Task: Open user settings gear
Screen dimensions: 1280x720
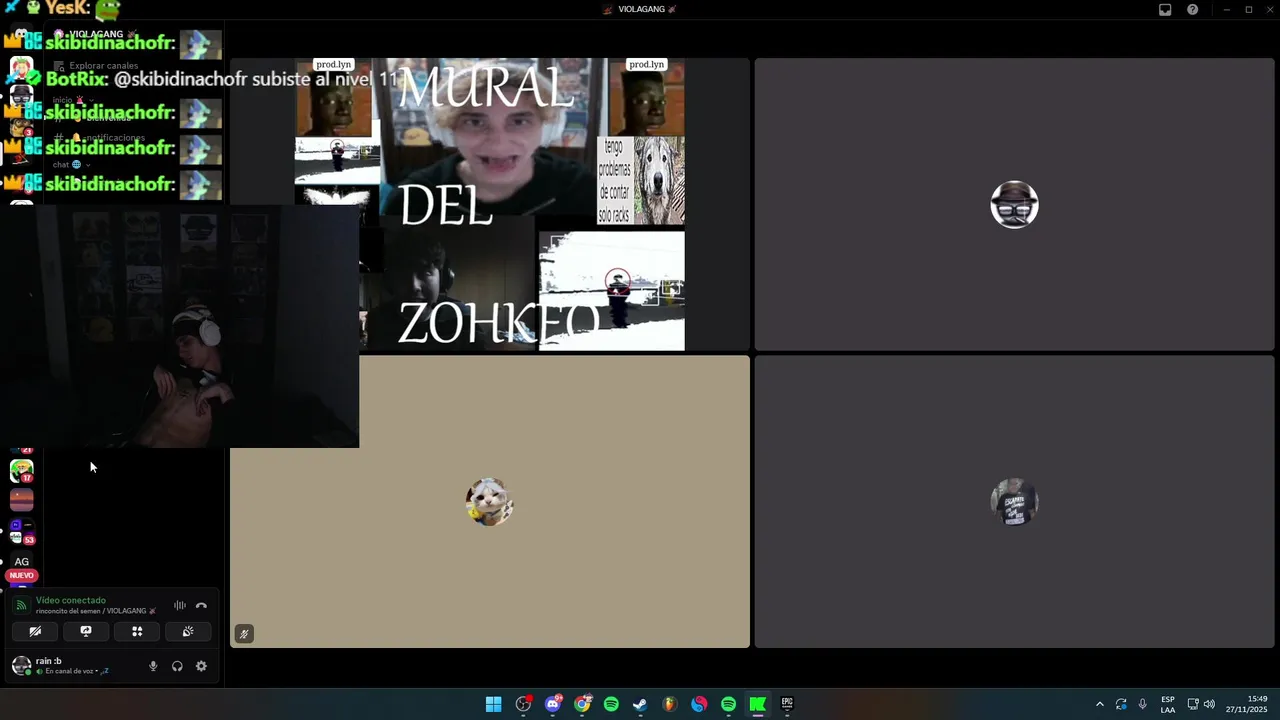Action: pyautogui.click(x=201, y=666)
